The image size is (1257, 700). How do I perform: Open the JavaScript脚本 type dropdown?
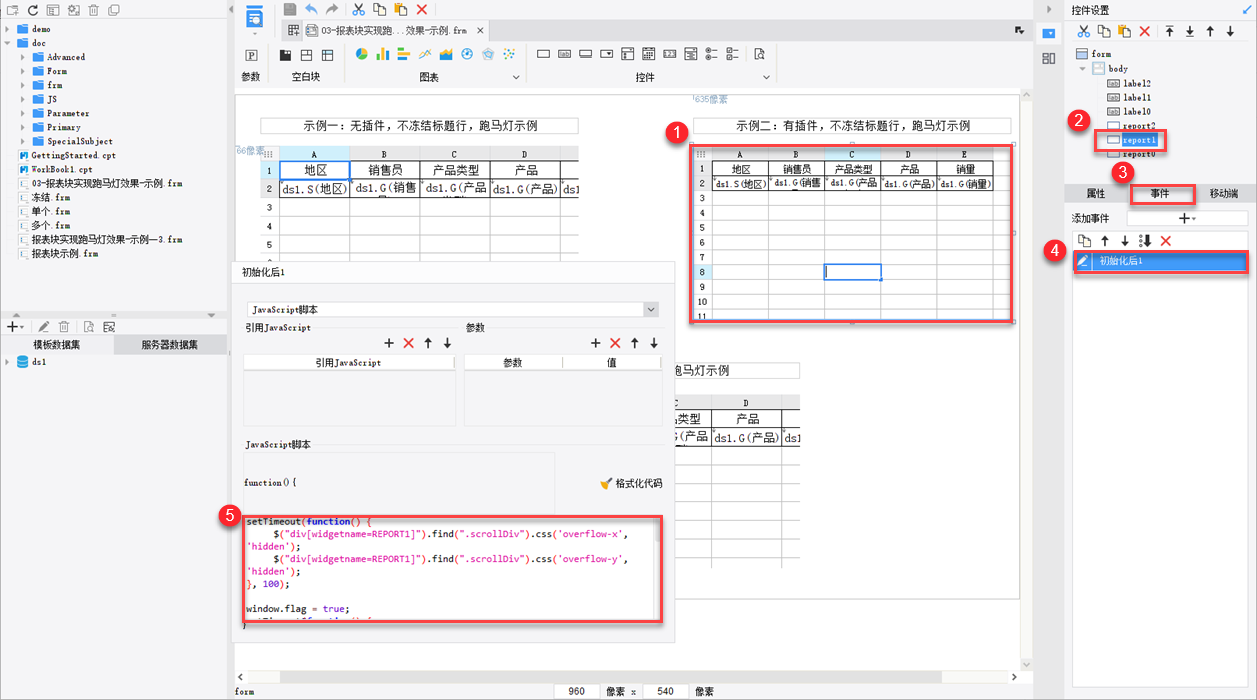(651, 310)
